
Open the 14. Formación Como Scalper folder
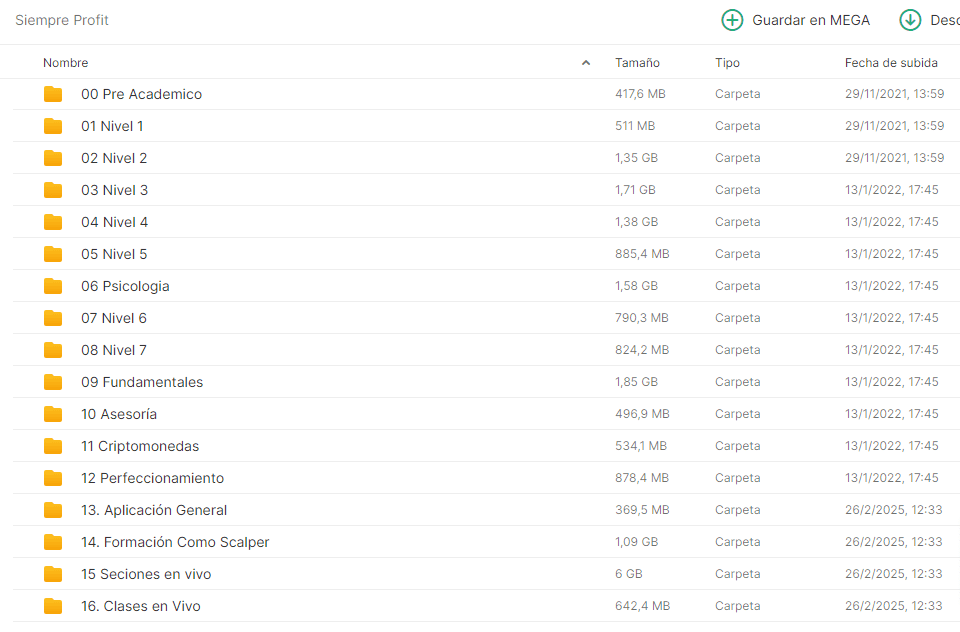click(x=175, y=542)
